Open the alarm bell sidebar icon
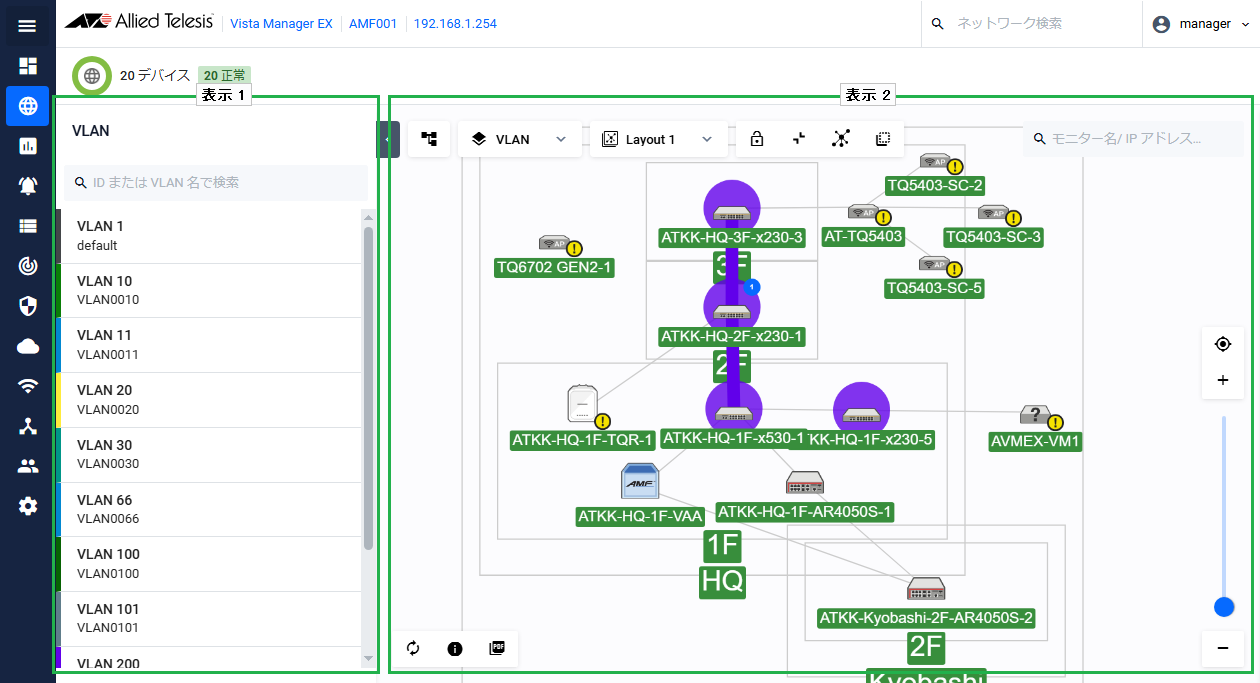The image size is (1260, 683). (x=27, y=186)
